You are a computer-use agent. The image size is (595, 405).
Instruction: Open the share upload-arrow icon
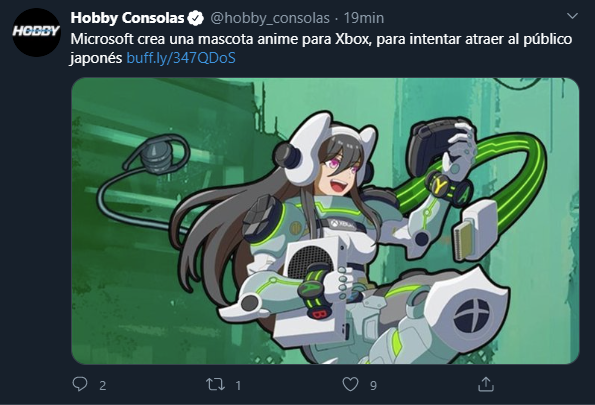pyautogui.click(x=486, y=384)
